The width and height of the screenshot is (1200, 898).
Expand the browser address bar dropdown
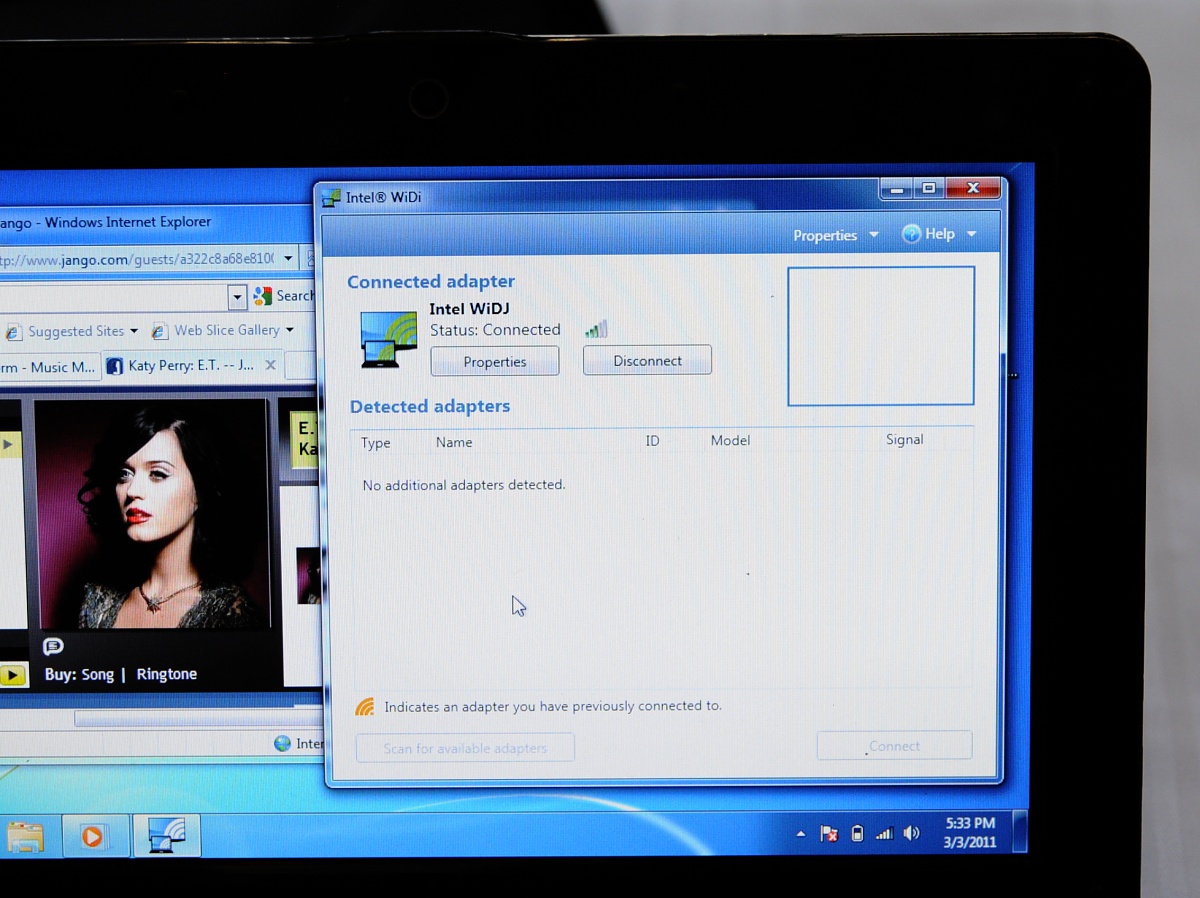tap(288, 258)
